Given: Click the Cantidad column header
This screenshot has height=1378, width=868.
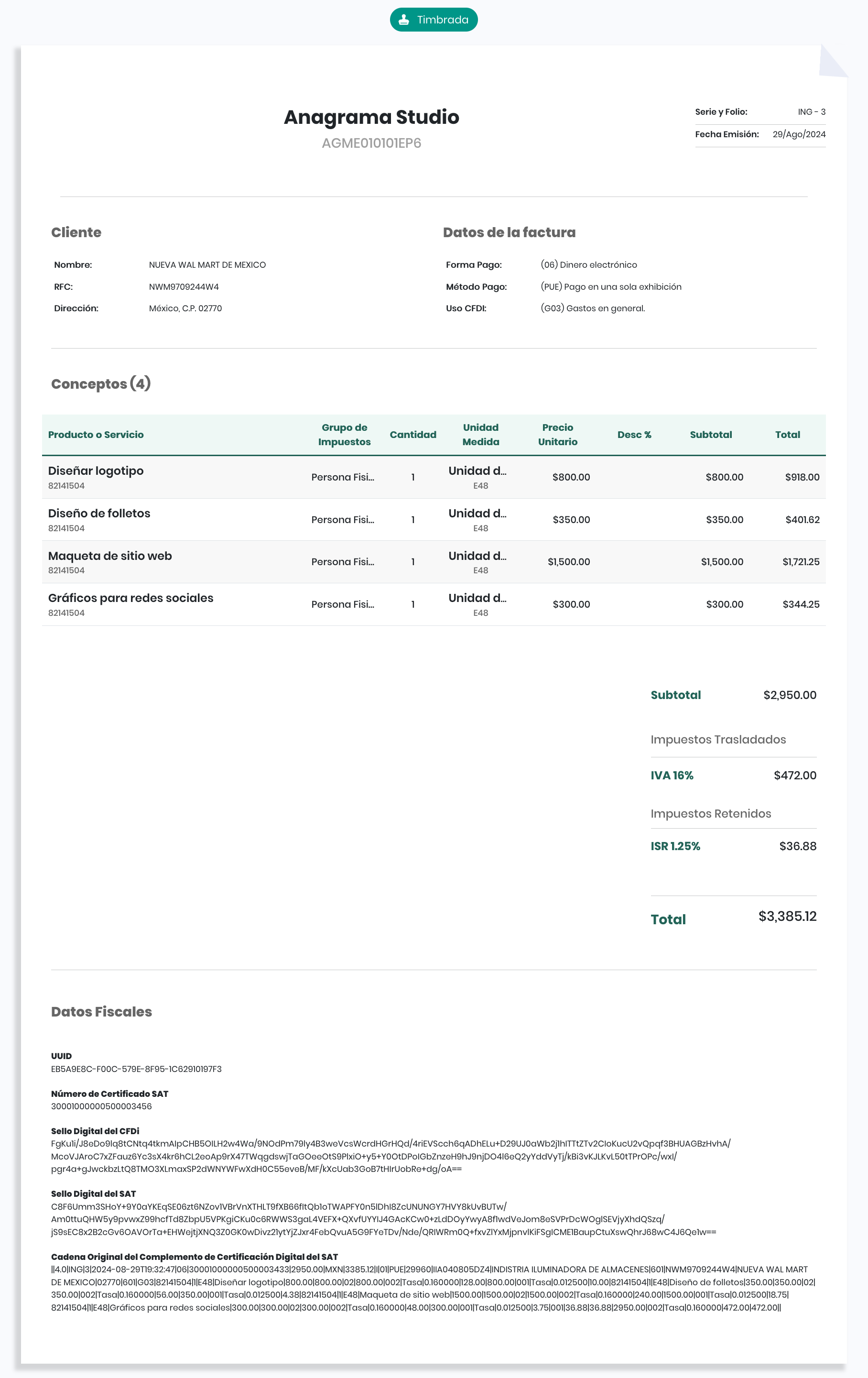Looking at the screenshot, I should [x=413, y=435].
